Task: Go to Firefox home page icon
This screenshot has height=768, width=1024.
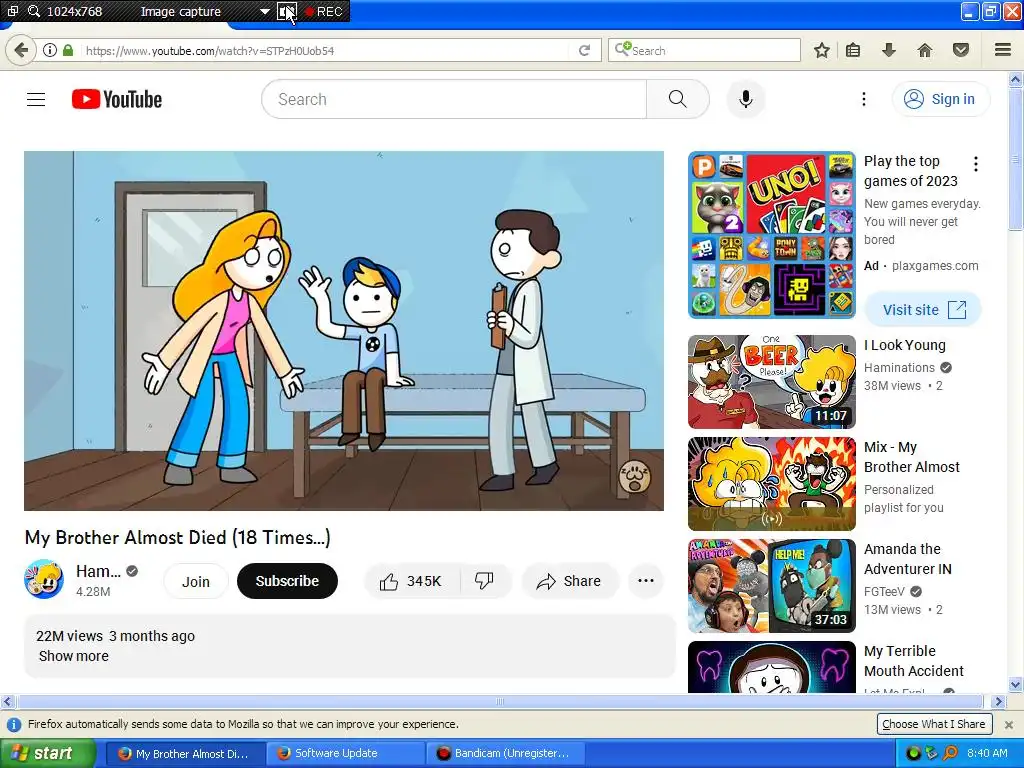Action: click(925, 50)
